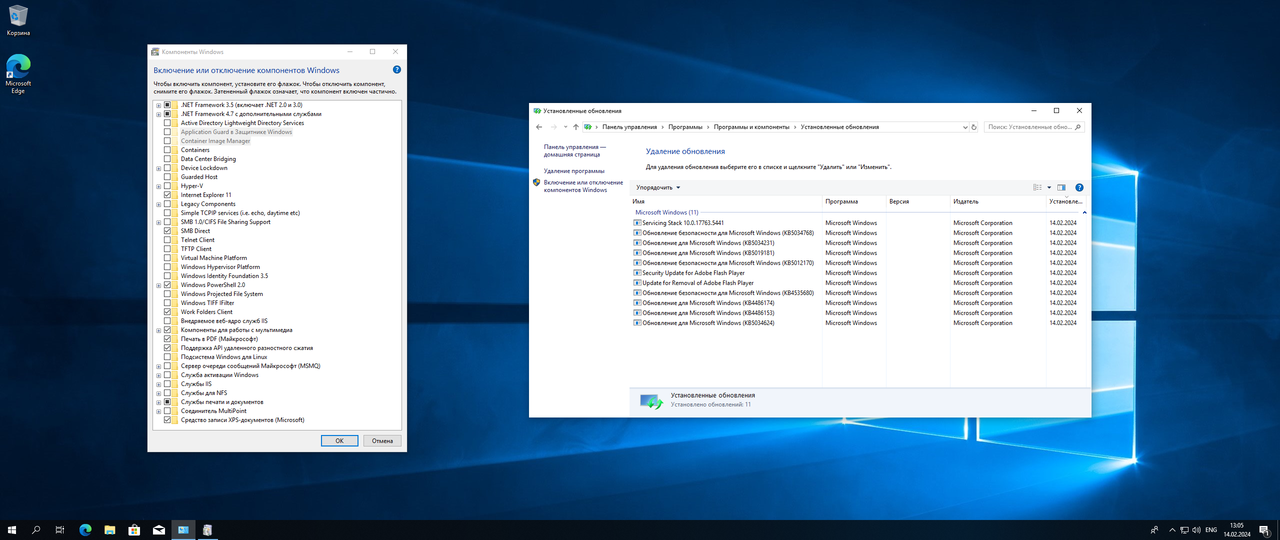Viewport: 1280px width, 540px height.
Task: Open the Удаление программы link
Action: (x=573, y=171)
